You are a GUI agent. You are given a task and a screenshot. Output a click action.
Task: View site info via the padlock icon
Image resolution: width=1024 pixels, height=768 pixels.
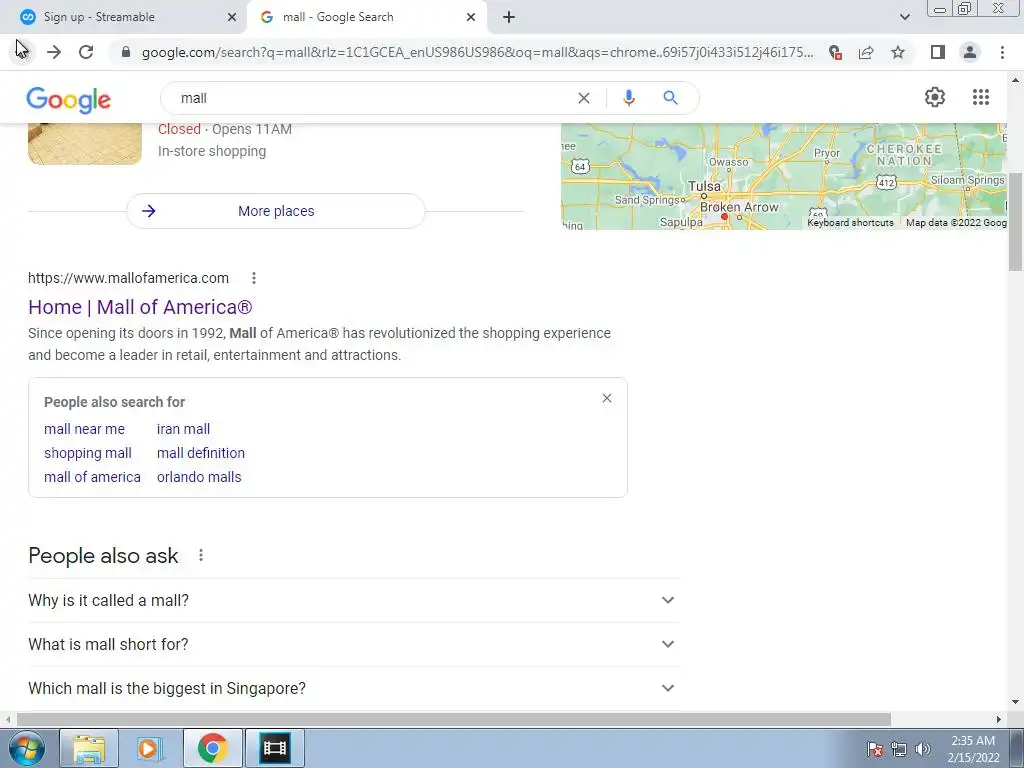[x=126, y=52]
